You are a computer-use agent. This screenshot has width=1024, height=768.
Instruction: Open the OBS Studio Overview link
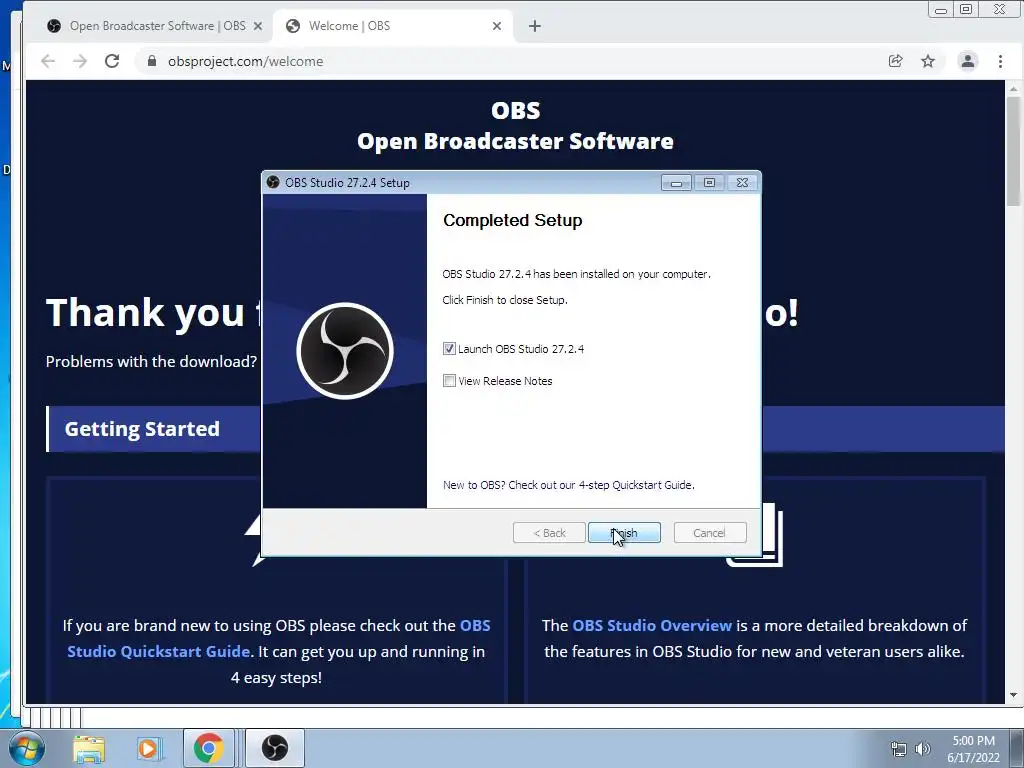652,626
